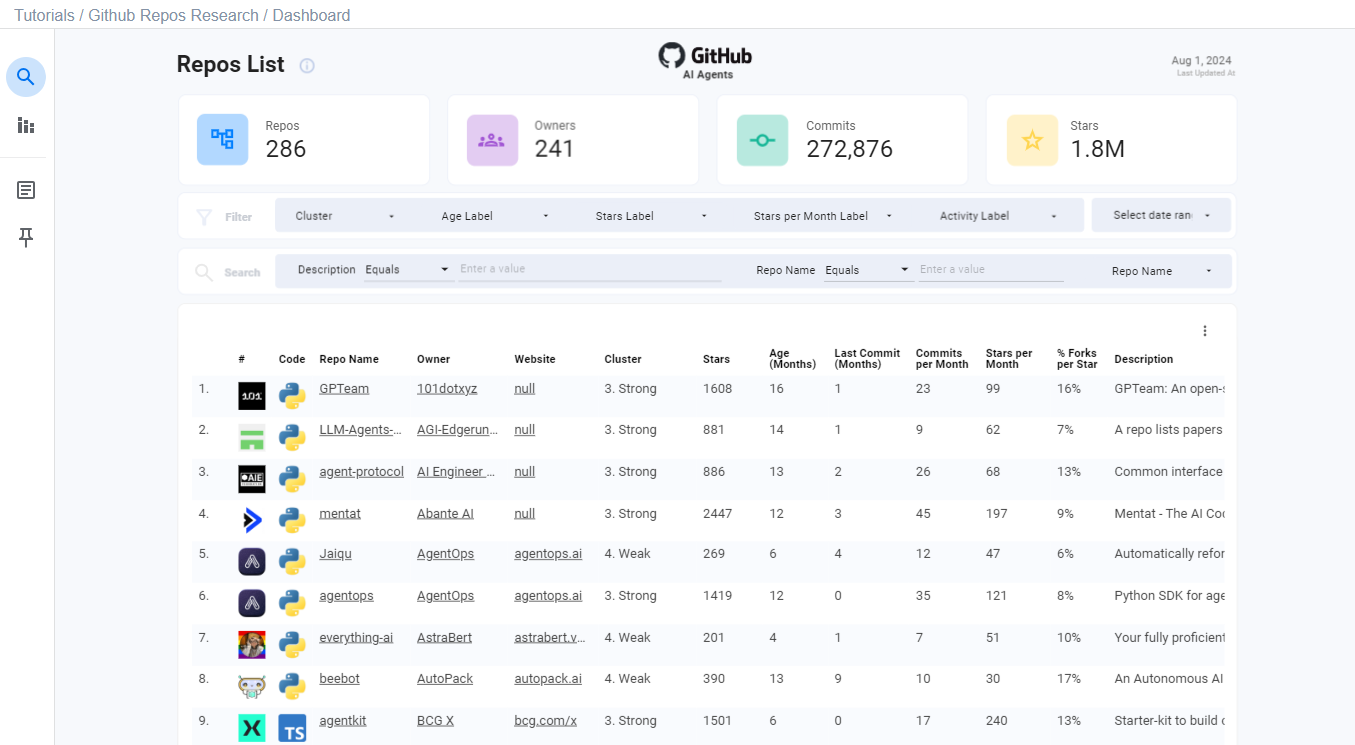Expand the Stars Label filter dropdown
The width and height of the screenshot is (1355, 745).
click(651, 216)
